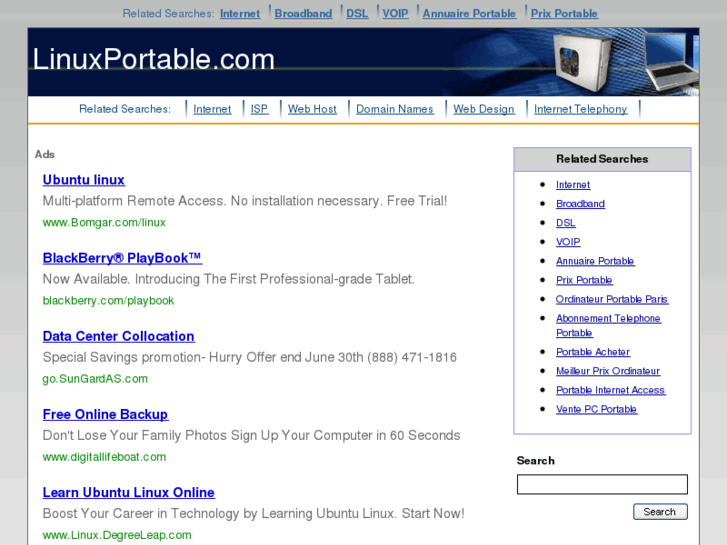Click the Multi-platform Remote Access description
The height and width of the screenshot is (545, 727).
[x=245, y=201]
